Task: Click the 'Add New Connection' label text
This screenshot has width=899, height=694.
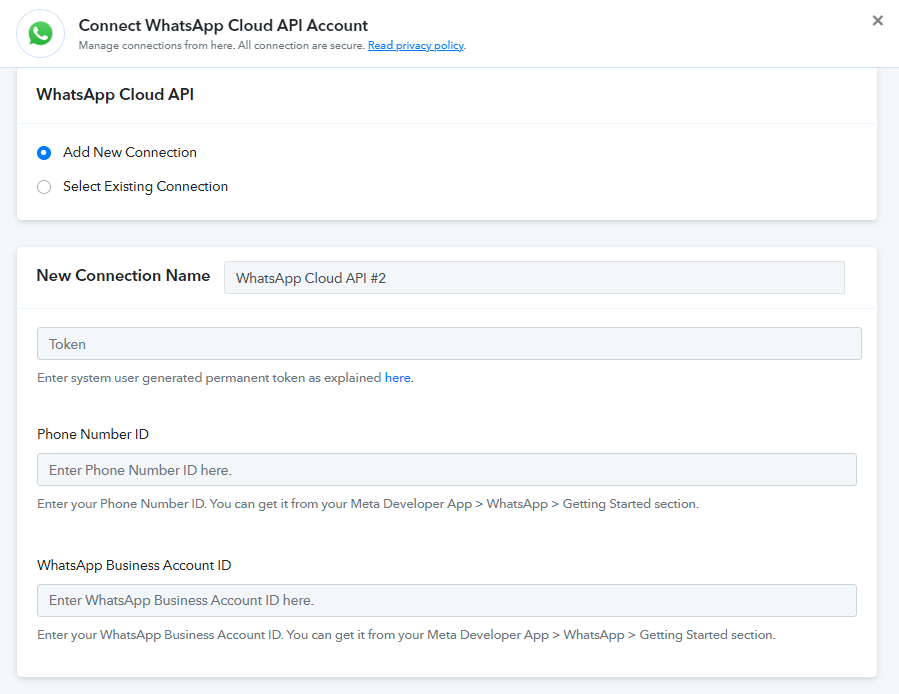Action: tap(130, 153)
